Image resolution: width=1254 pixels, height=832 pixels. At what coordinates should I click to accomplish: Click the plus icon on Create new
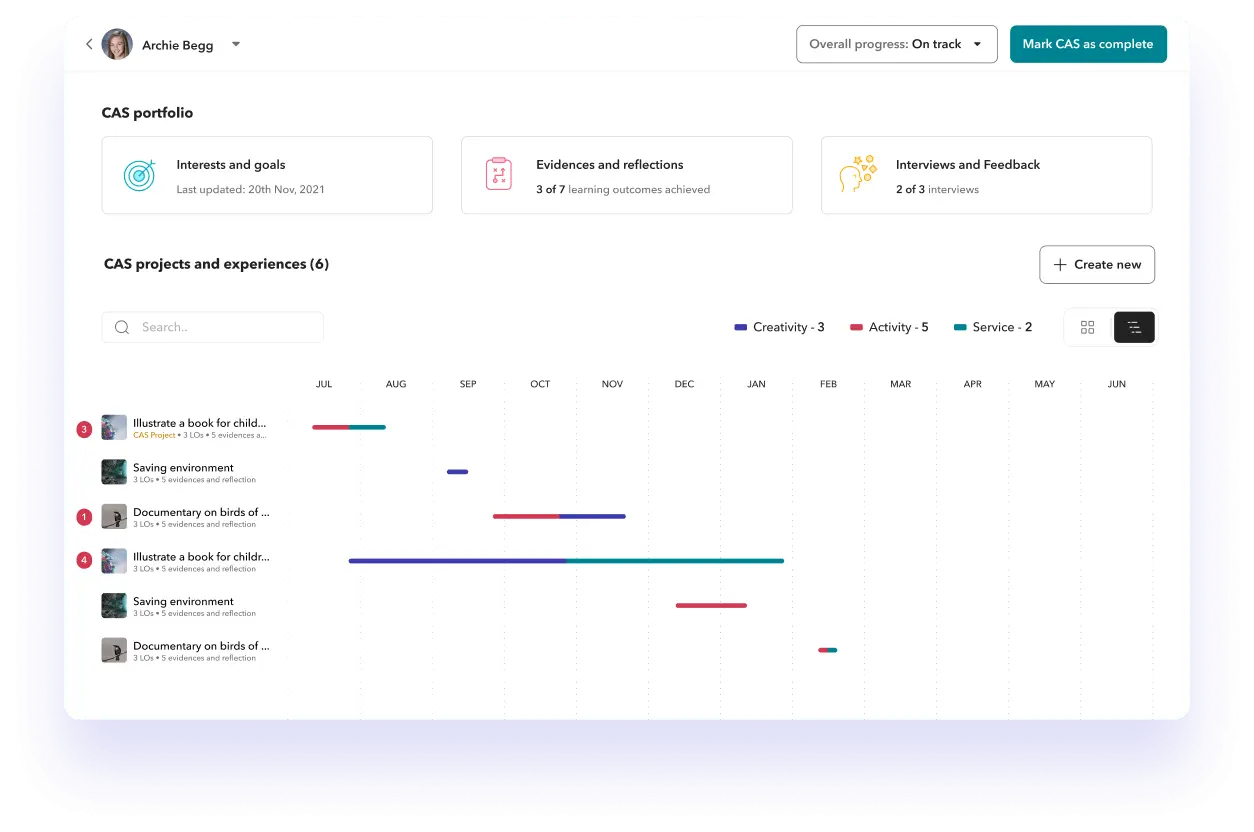pyautogui.click(x=1060, y=264)
